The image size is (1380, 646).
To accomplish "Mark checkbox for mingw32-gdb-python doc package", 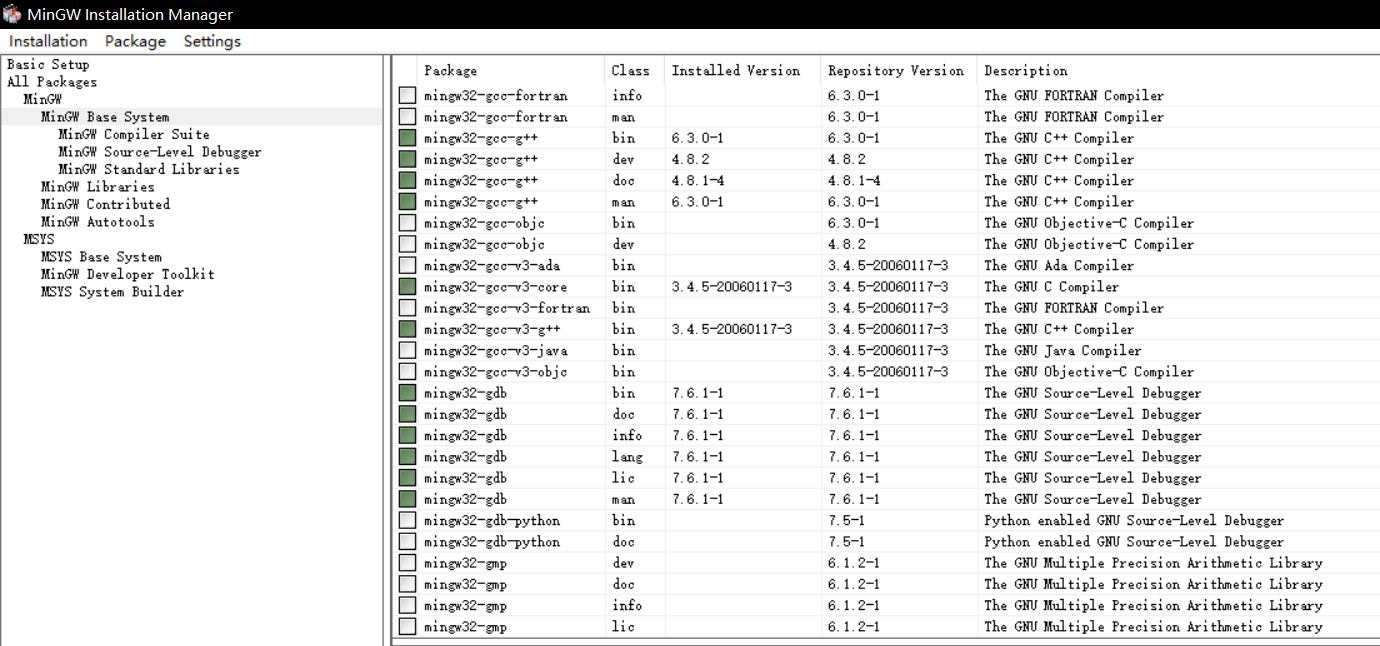I will [x=407, y=542].
